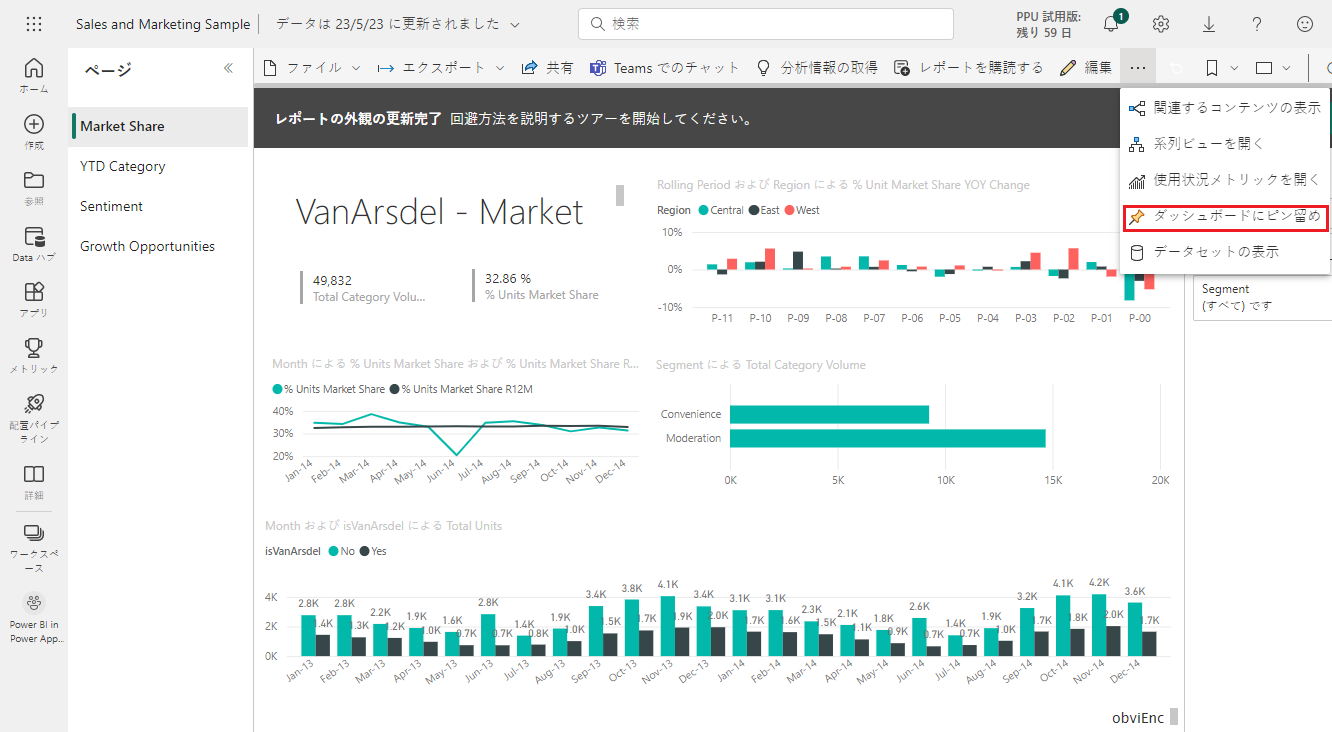Image resolution: width=1332 pixels, height=732 pixels.
Task: Open ワークスペース in the sidebar
Action: pos(34,547)
